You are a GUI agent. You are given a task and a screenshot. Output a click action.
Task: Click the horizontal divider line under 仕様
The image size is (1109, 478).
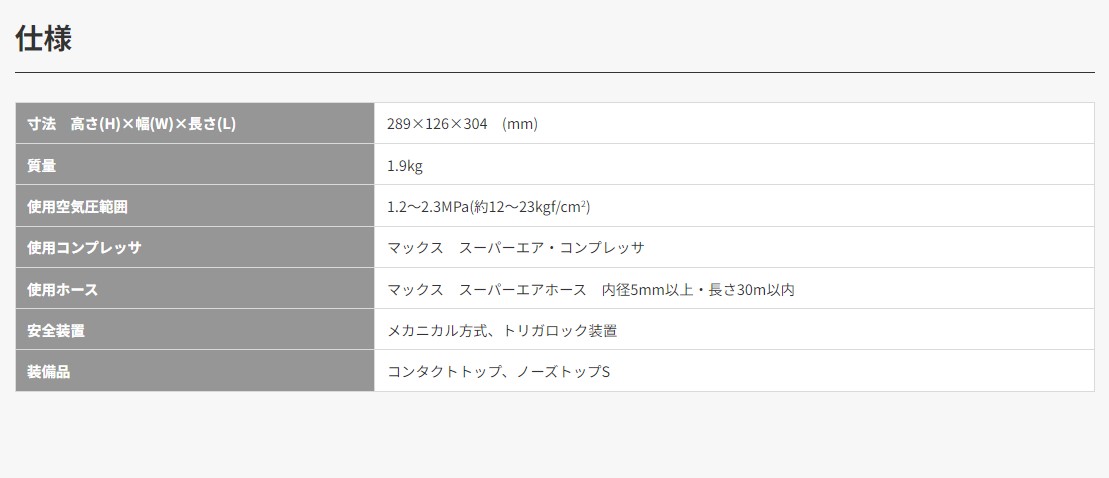(x=554, y=72)
